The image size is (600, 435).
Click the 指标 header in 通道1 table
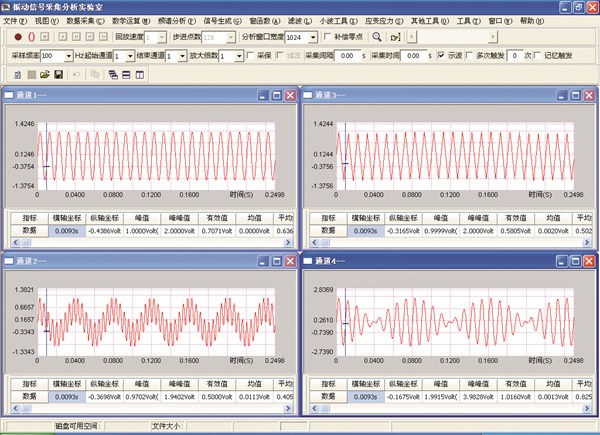[x=29, y=215]
